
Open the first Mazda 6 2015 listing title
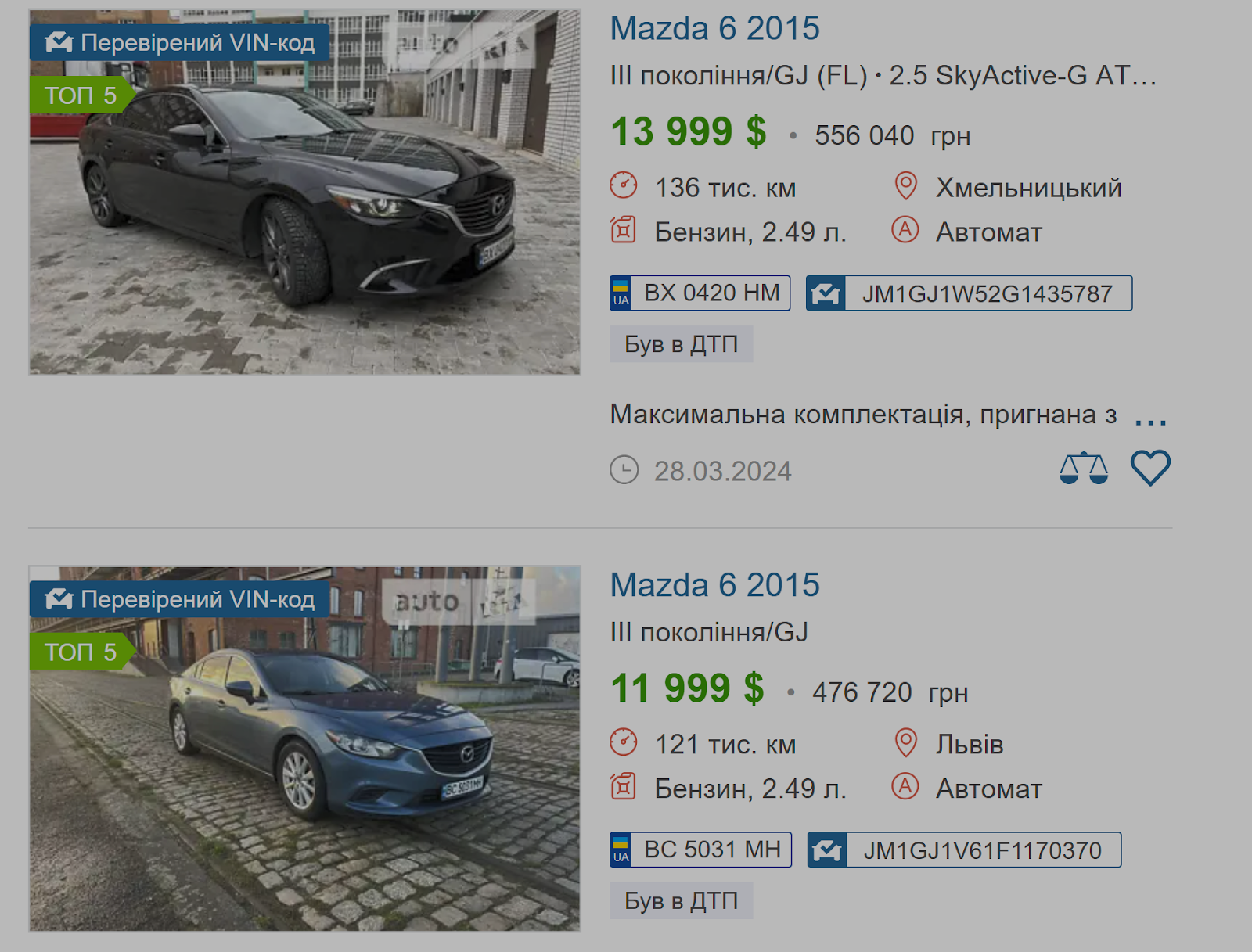[714, 29]
